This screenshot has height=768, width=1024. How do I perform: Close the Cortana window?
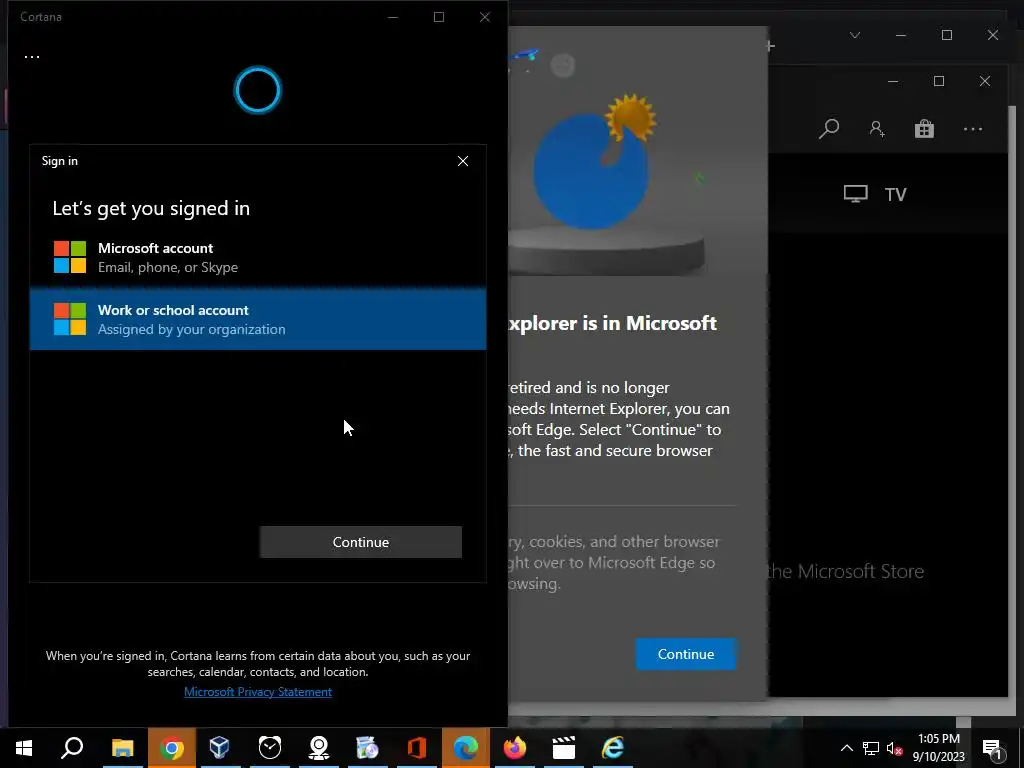[x=485, y=17]
